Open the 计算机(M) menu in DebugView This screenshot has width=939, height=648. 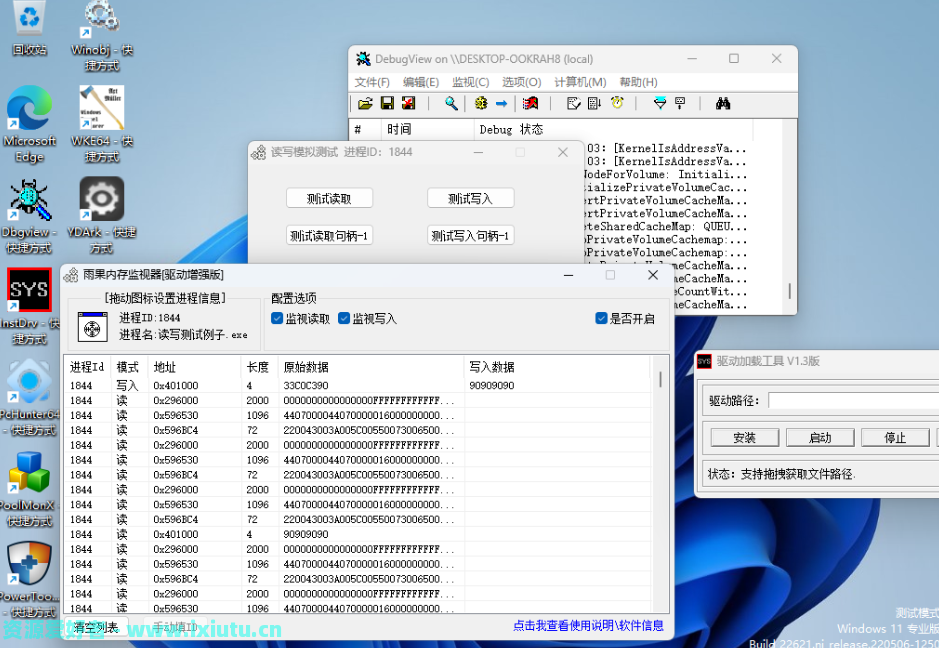tap(580, 82)
